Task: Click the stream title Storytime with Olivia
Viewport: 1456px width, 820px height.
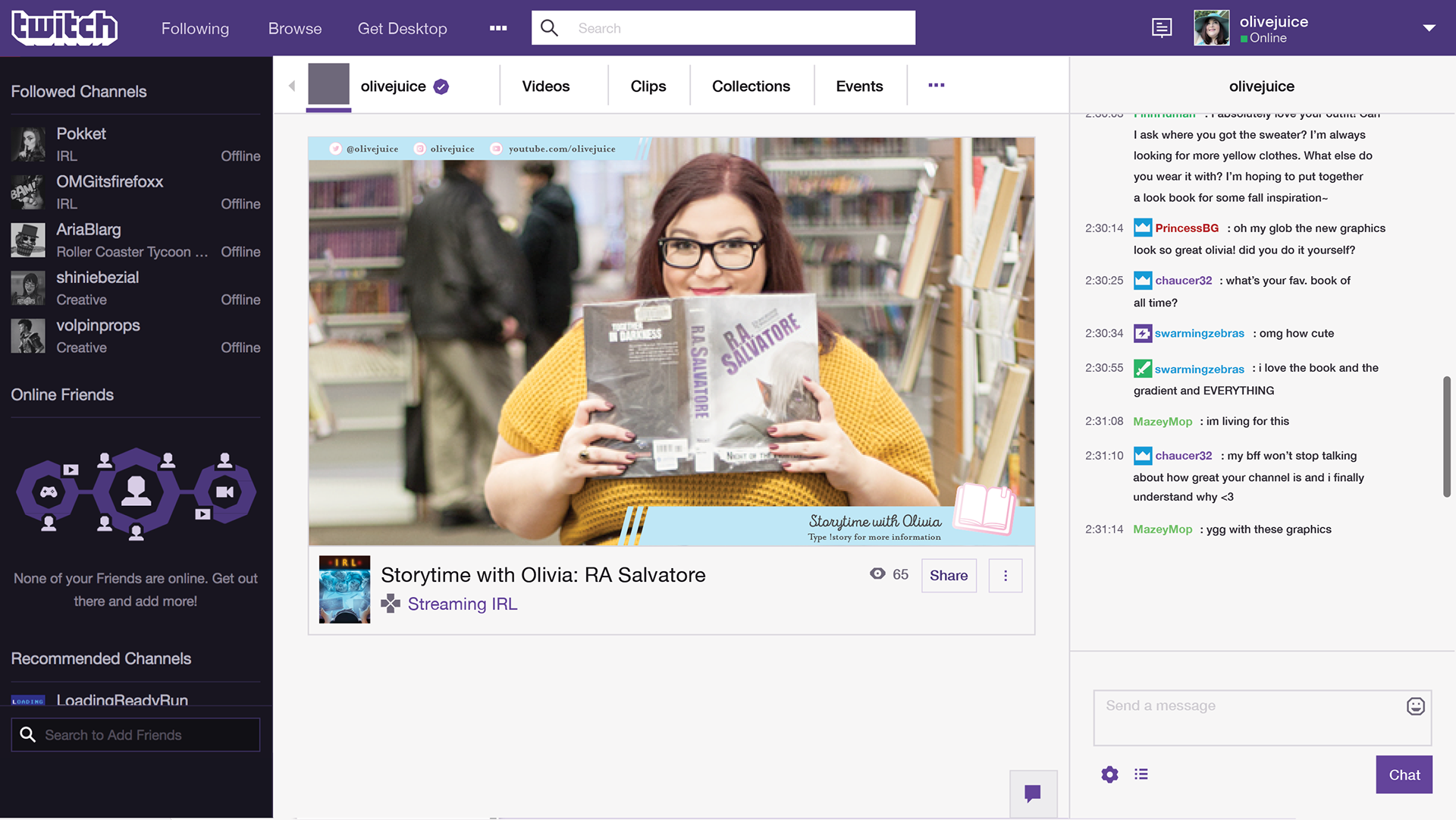Action: (543, 575)
